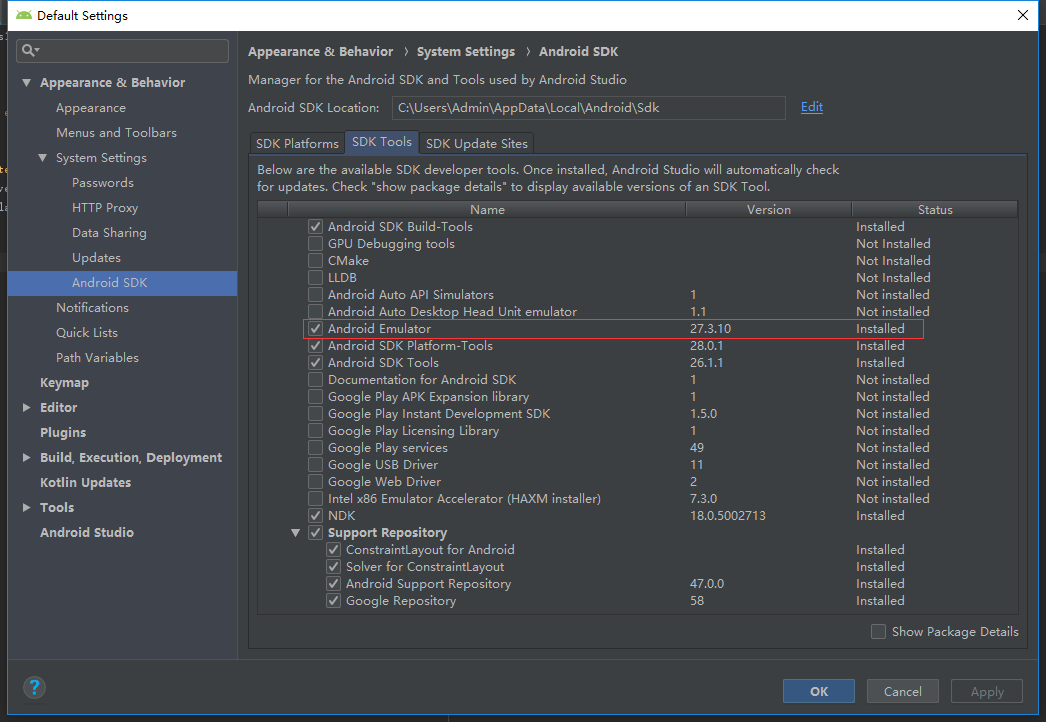
Task: Uncheck Android SDK Build-Tools checkbox
Action: coord(316,227)
